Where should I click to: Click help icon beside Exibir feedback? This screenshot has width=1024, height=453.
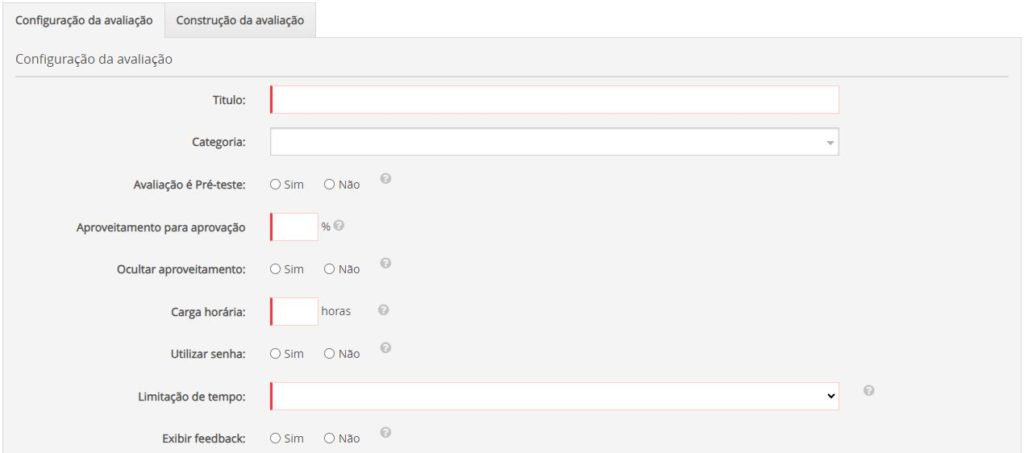tap(385, 433)
